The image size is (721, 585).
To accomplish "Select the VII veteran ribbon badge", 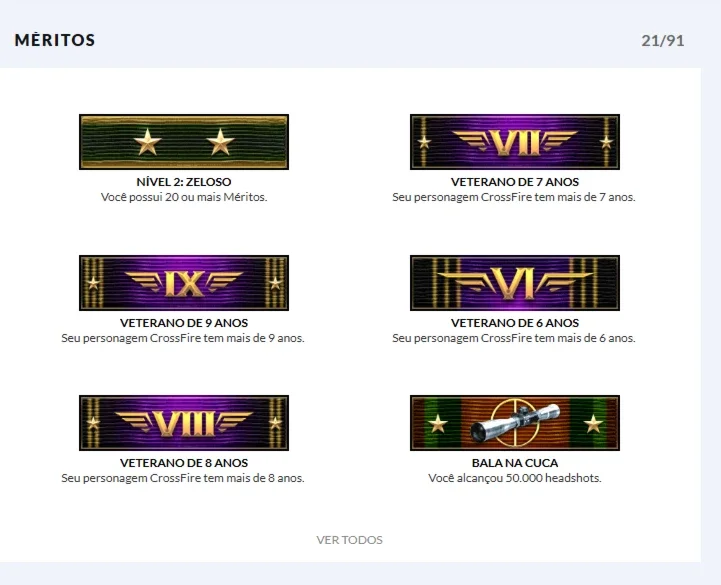I will tap(515, 142).
